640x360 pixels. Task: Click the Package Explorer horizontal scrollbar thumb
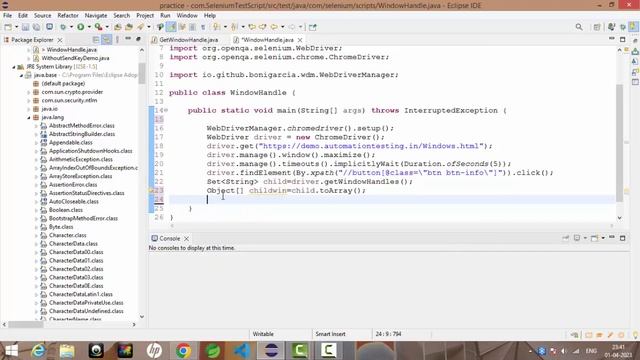coord(26,324)
